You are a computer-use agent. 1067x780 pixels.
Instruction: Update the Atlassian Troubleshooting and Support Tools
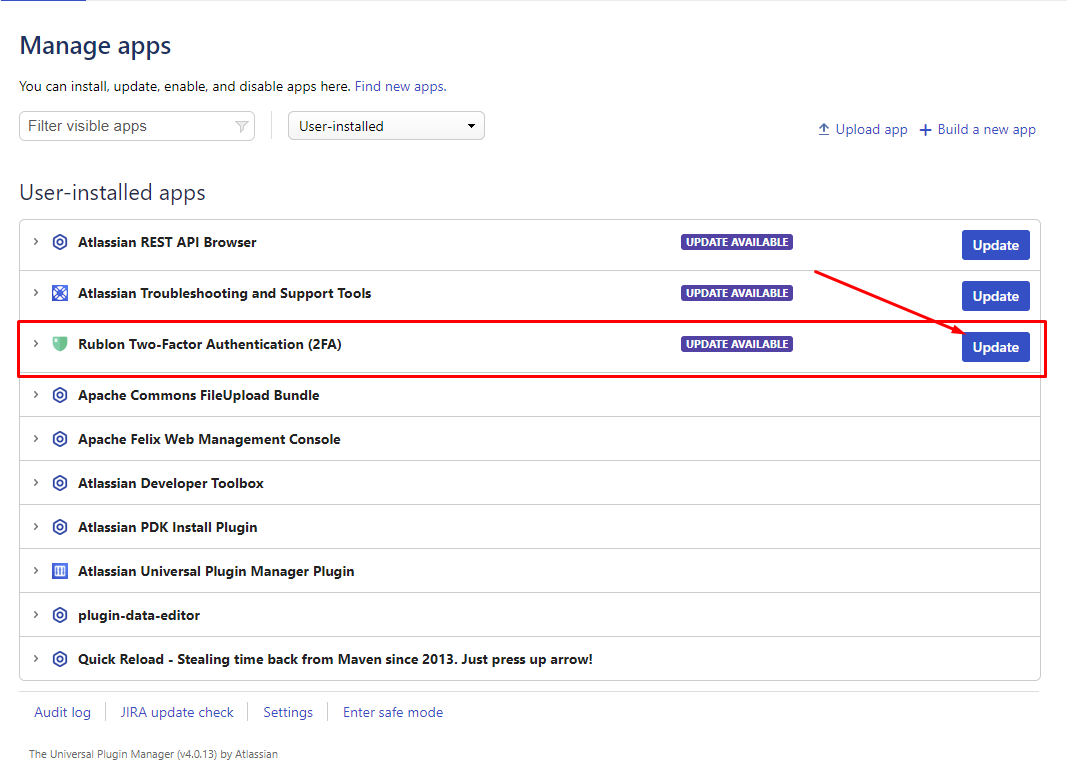(995, 296)
